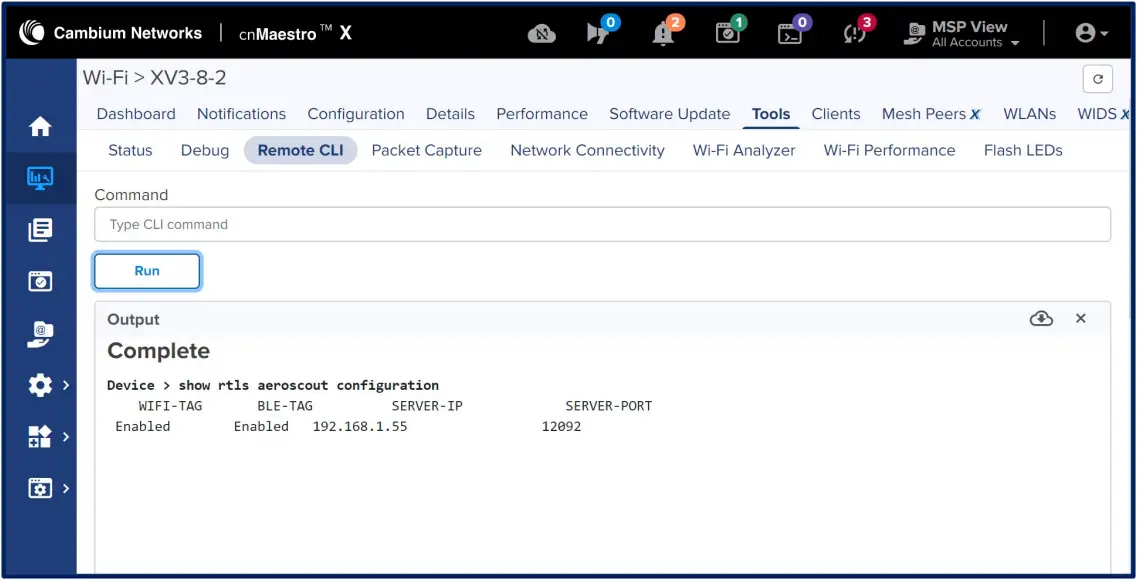Click the Run button
The image size is (1139, 581).
(x=147, y=271)
